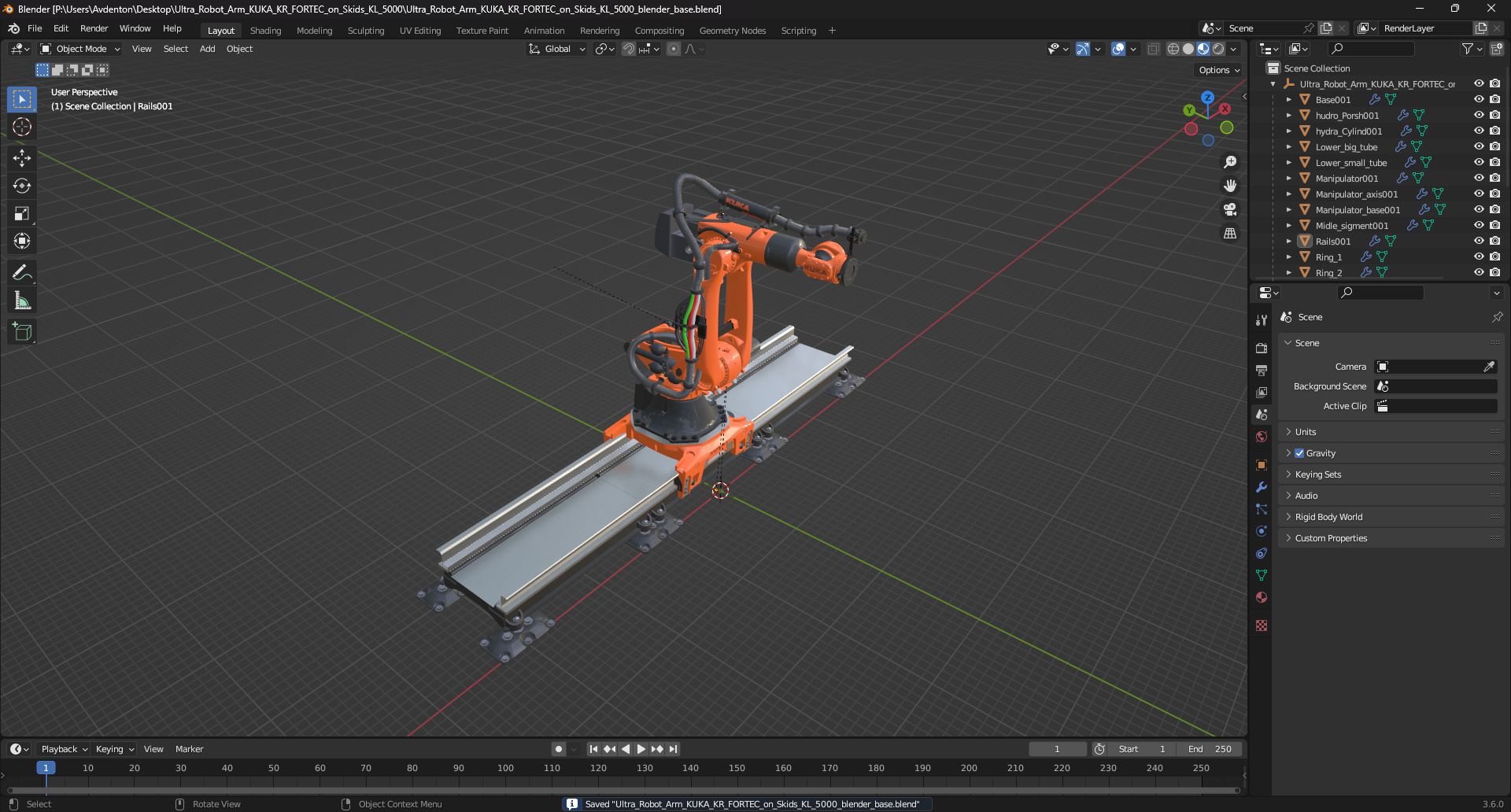Open the Output properties tab

1262,370
